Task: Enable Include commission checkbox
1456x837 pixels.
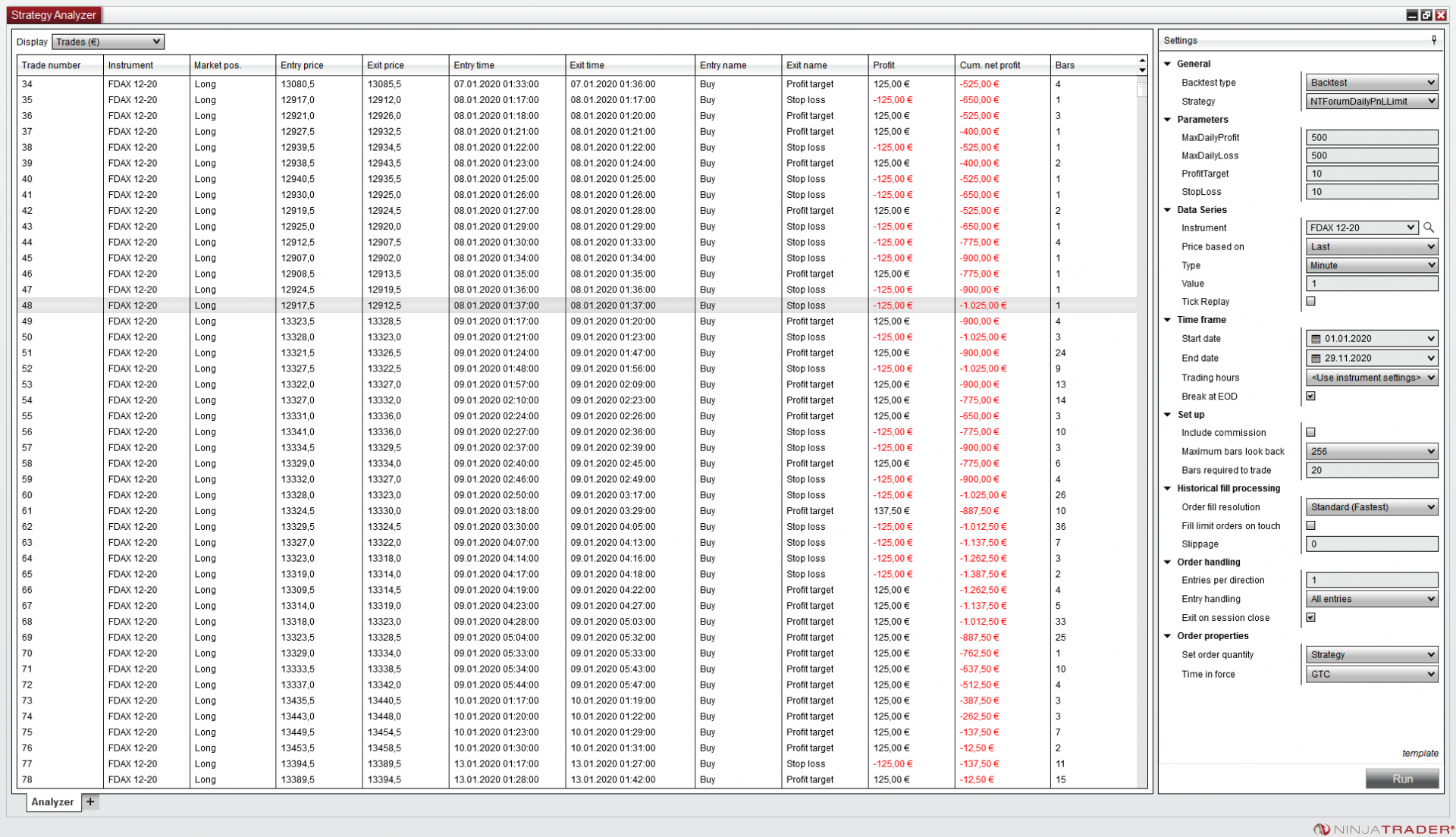Action: point(1310,432)
